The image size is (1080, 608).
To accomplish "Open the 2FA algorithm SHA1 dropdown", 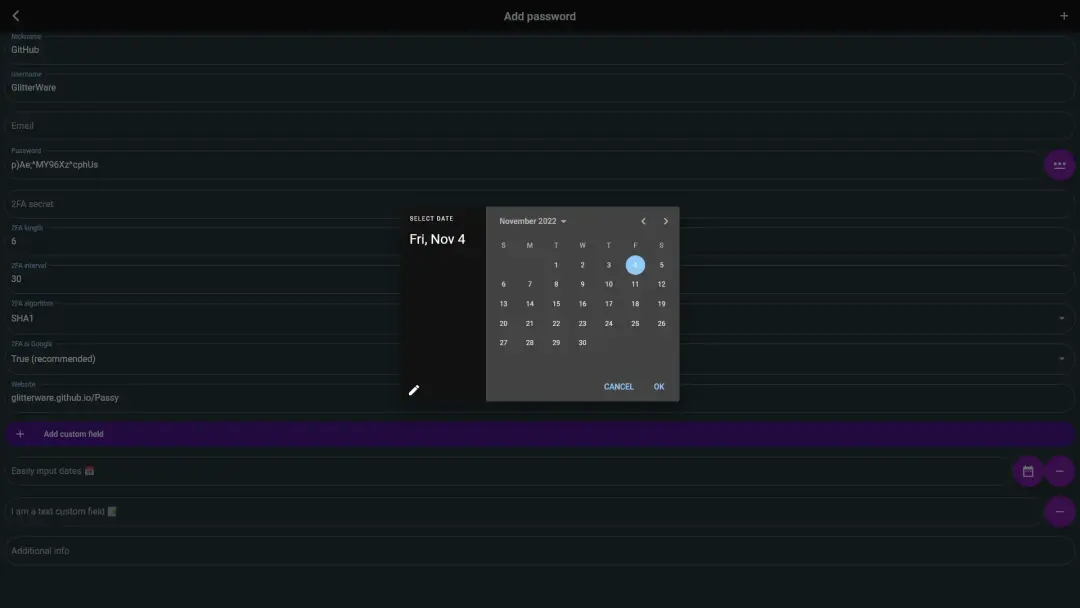I will [540, 318].
